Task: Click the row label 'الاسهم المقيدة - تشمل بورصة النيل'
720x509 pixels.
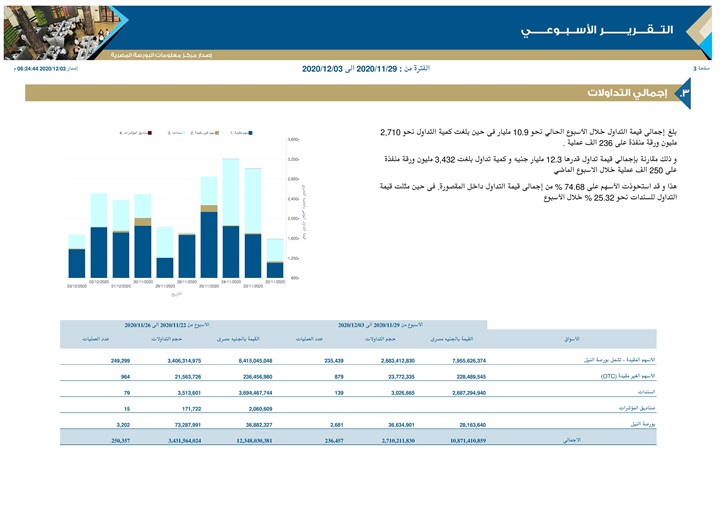Action: click(619, 360)
